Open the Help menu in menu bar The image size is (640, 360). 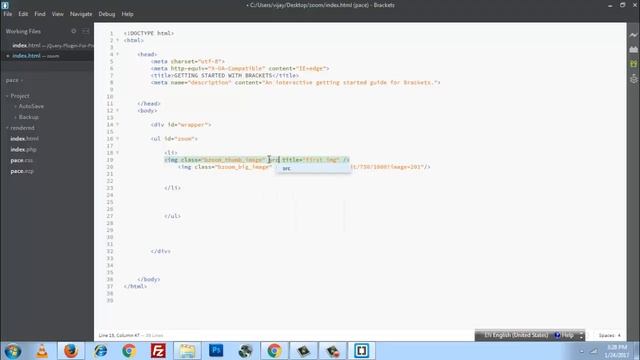pos(127,14)
